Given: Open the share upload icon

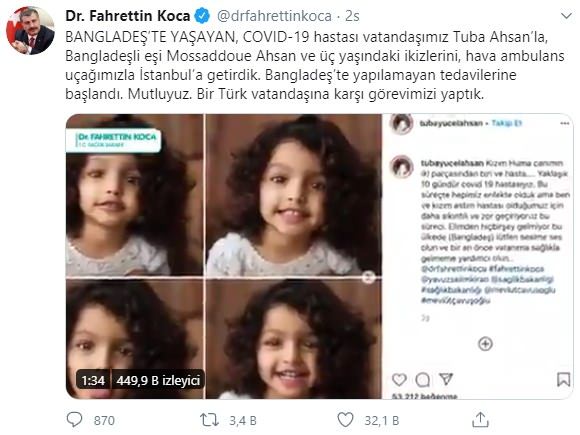Looking at the screenshot, I should [x=480, y=420].
